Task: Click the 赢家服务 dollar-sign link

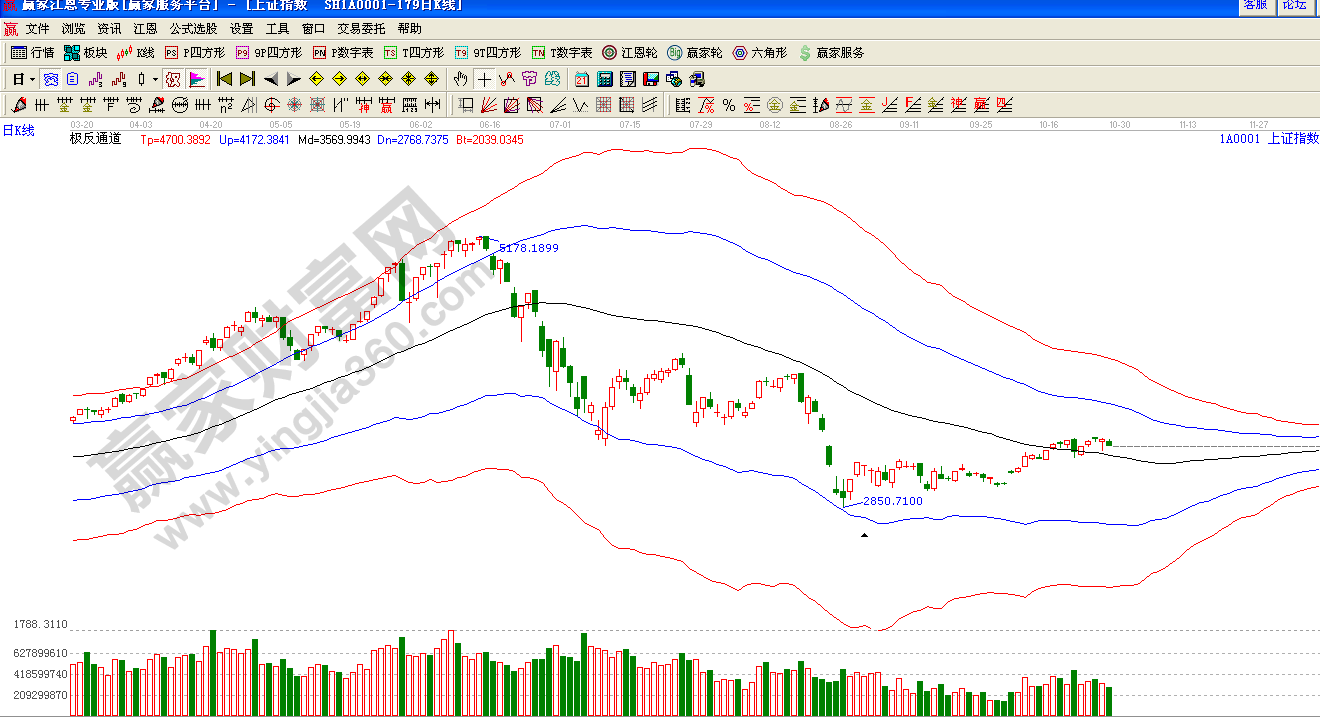Action: pos(831,53)
